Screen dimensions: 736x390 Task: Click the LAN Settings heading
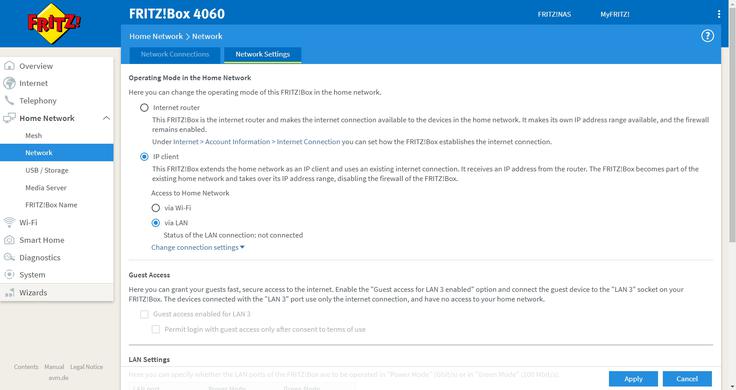click(149, 359)
